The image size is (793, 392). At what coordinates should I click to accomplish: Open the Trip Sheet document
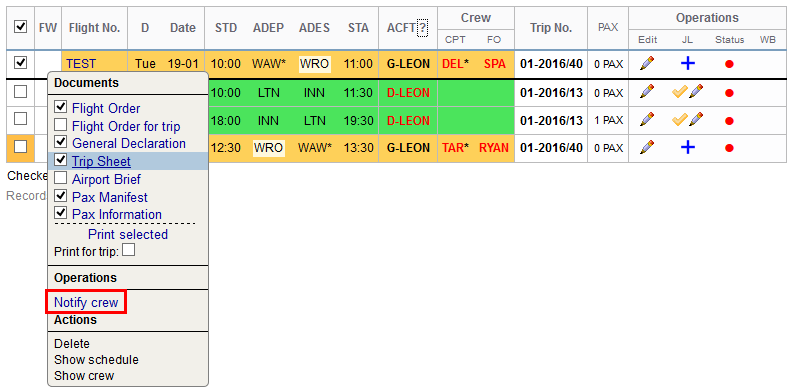(101, 161)
